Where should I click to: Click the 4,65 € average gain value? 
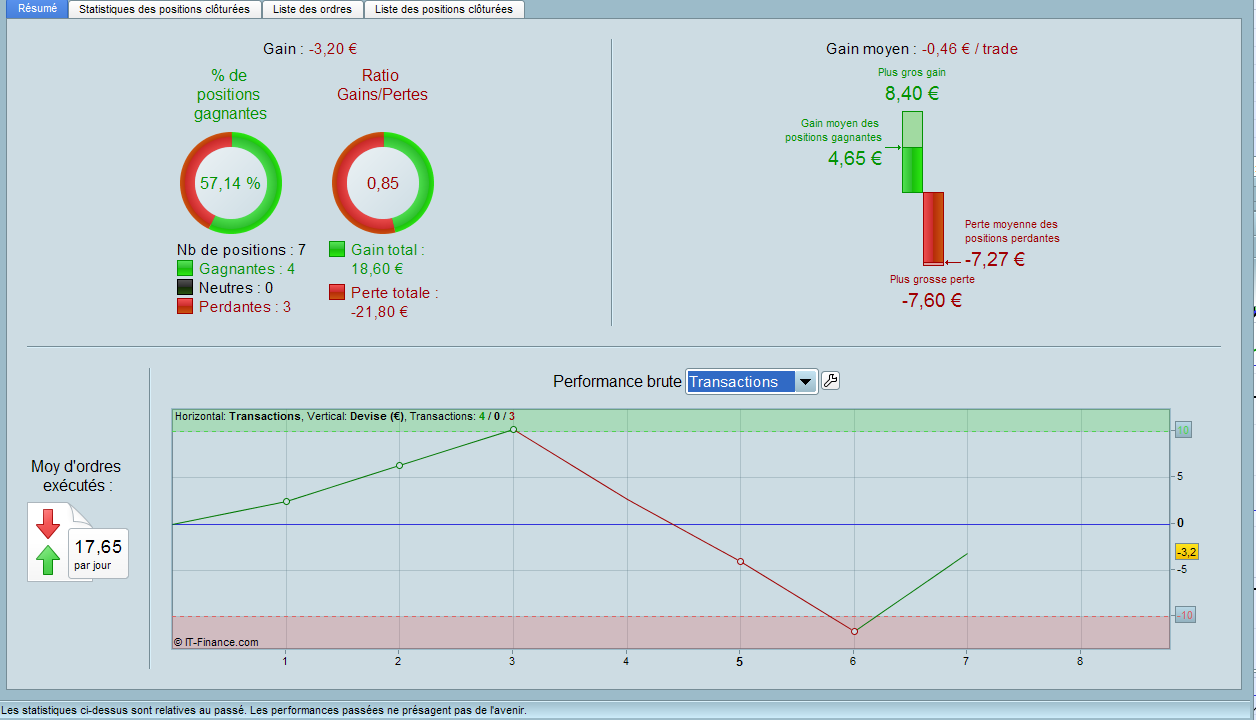(855, 158)
